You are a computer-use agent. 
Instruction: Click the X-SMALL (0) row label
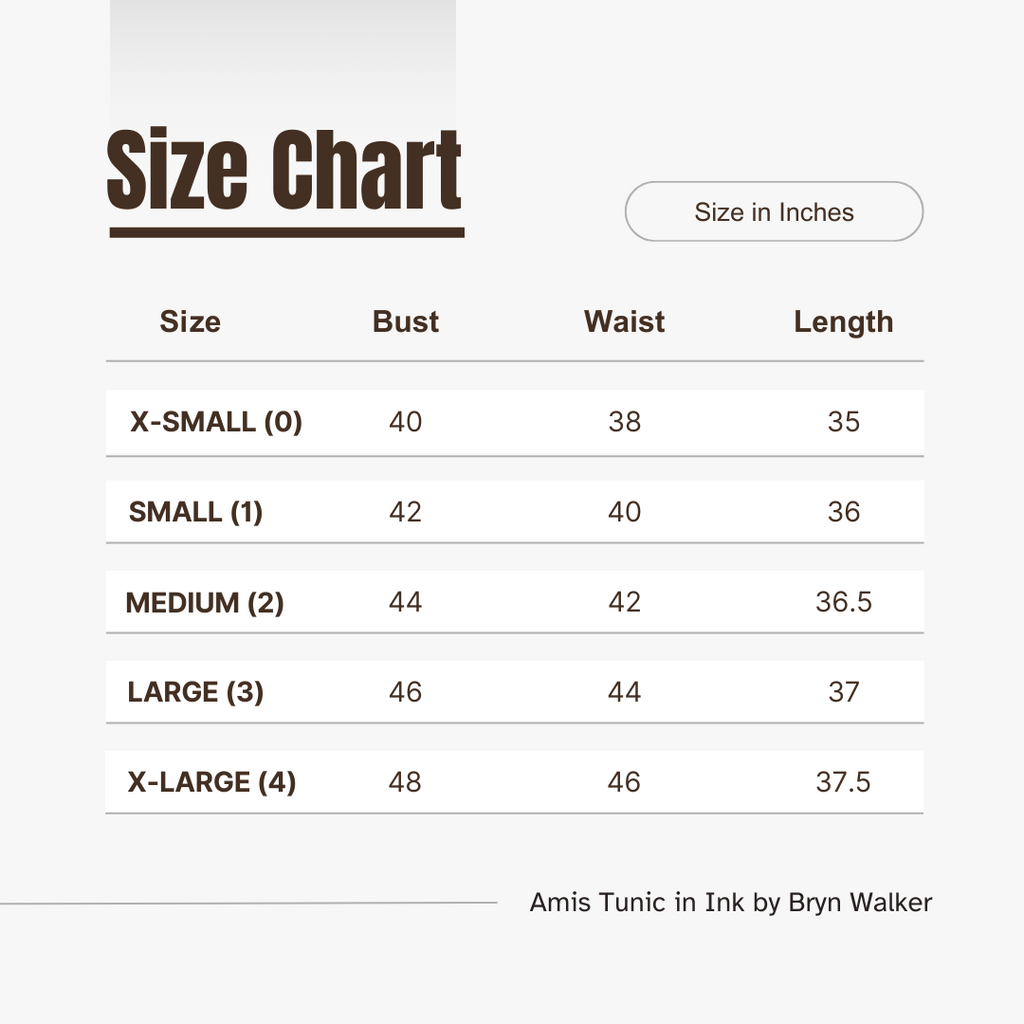(216, 422)
